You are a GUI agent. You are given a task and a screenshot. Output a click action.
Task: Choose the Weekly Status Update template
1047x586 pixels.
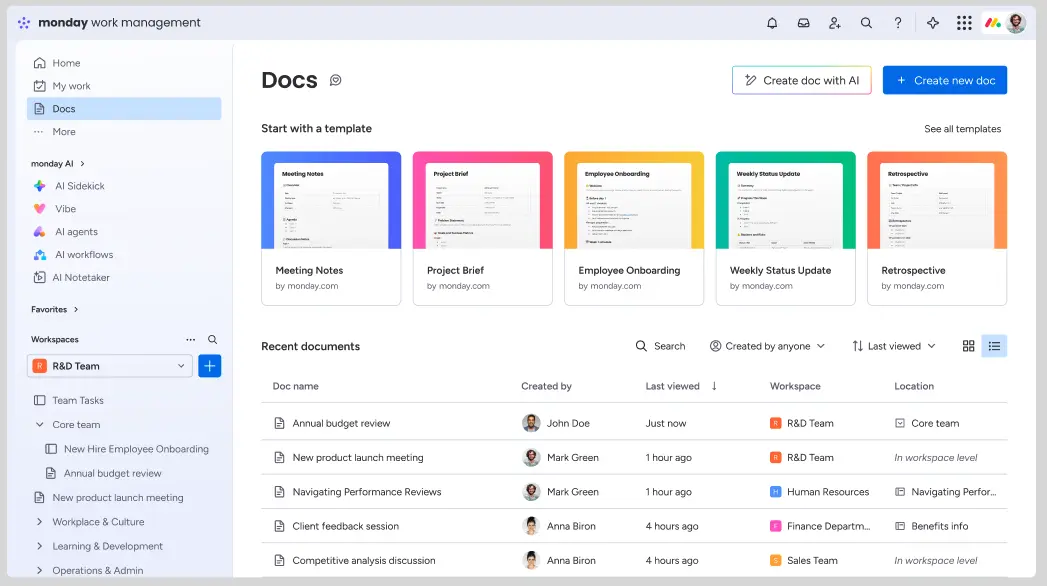pos(785,228)
